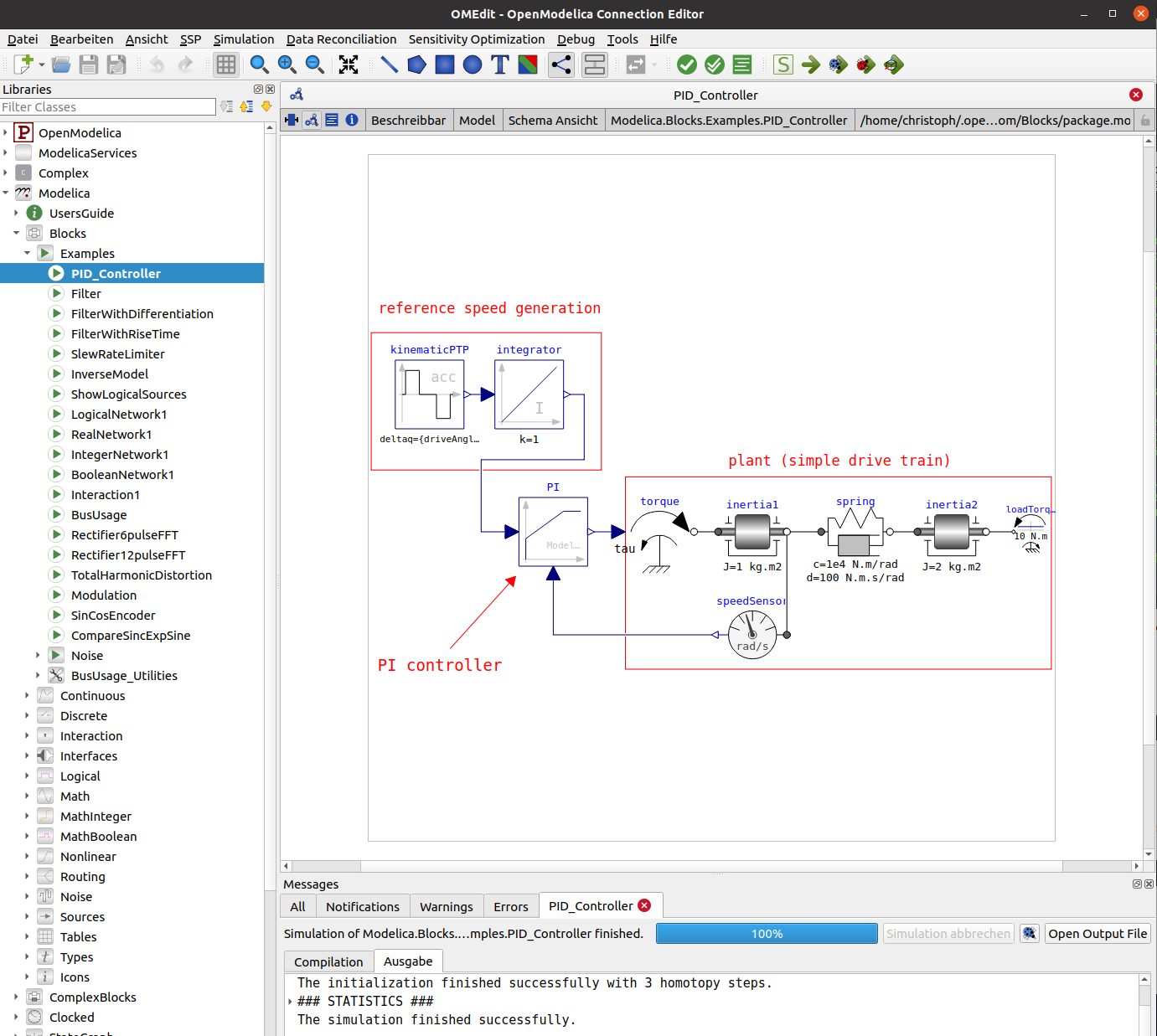
Task: Open the Data Reconciliation menu
Action: (x=341, y=39)
